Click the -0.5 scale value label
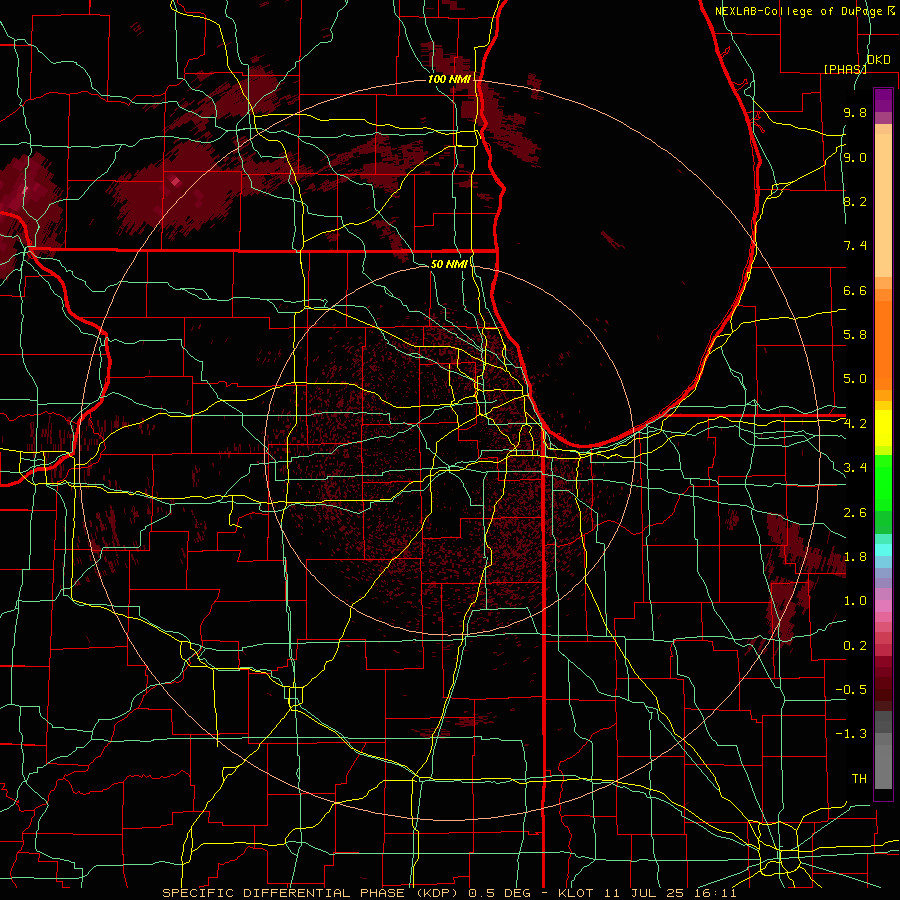This screenshot has width=900, height=900. pyautogui.click(x=851, y=690)
